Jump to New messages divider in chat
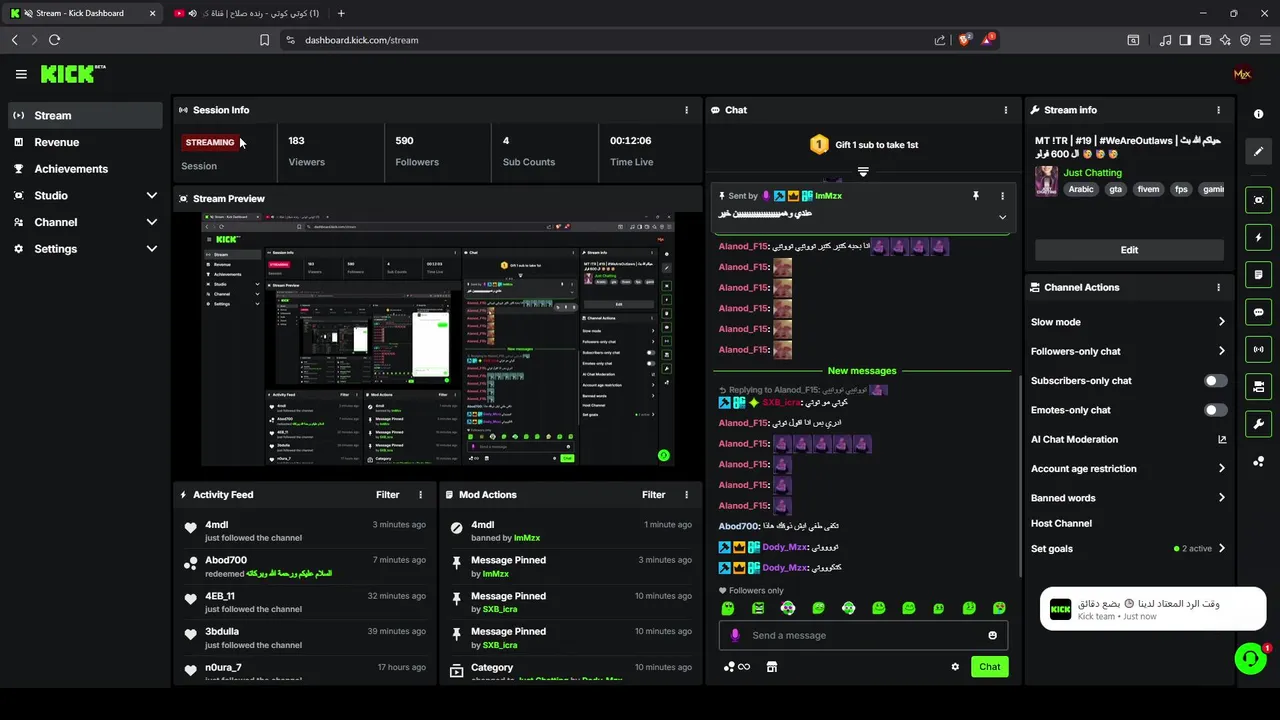The image size is (1280, 720). 862,371
